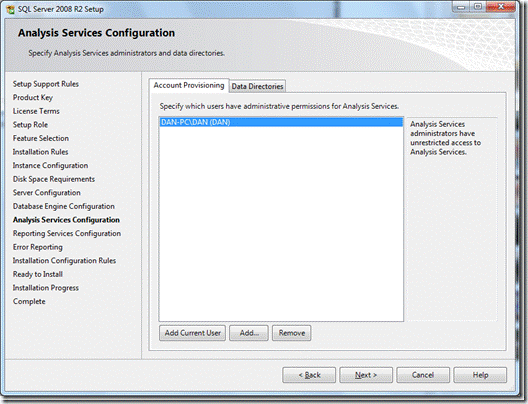The width and height of the screenshot is (528, 404).
Task: Select the Account Provisioning tab
Action: (x=189, y=85)
